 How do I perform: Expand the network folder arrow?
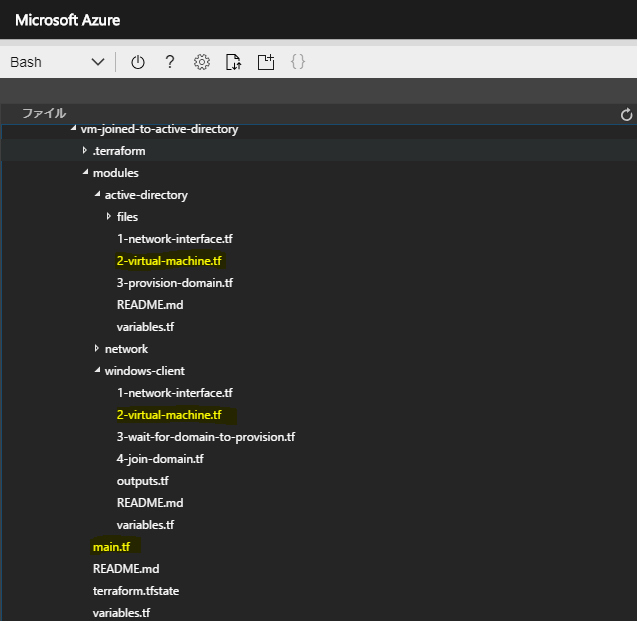[96, 348]
